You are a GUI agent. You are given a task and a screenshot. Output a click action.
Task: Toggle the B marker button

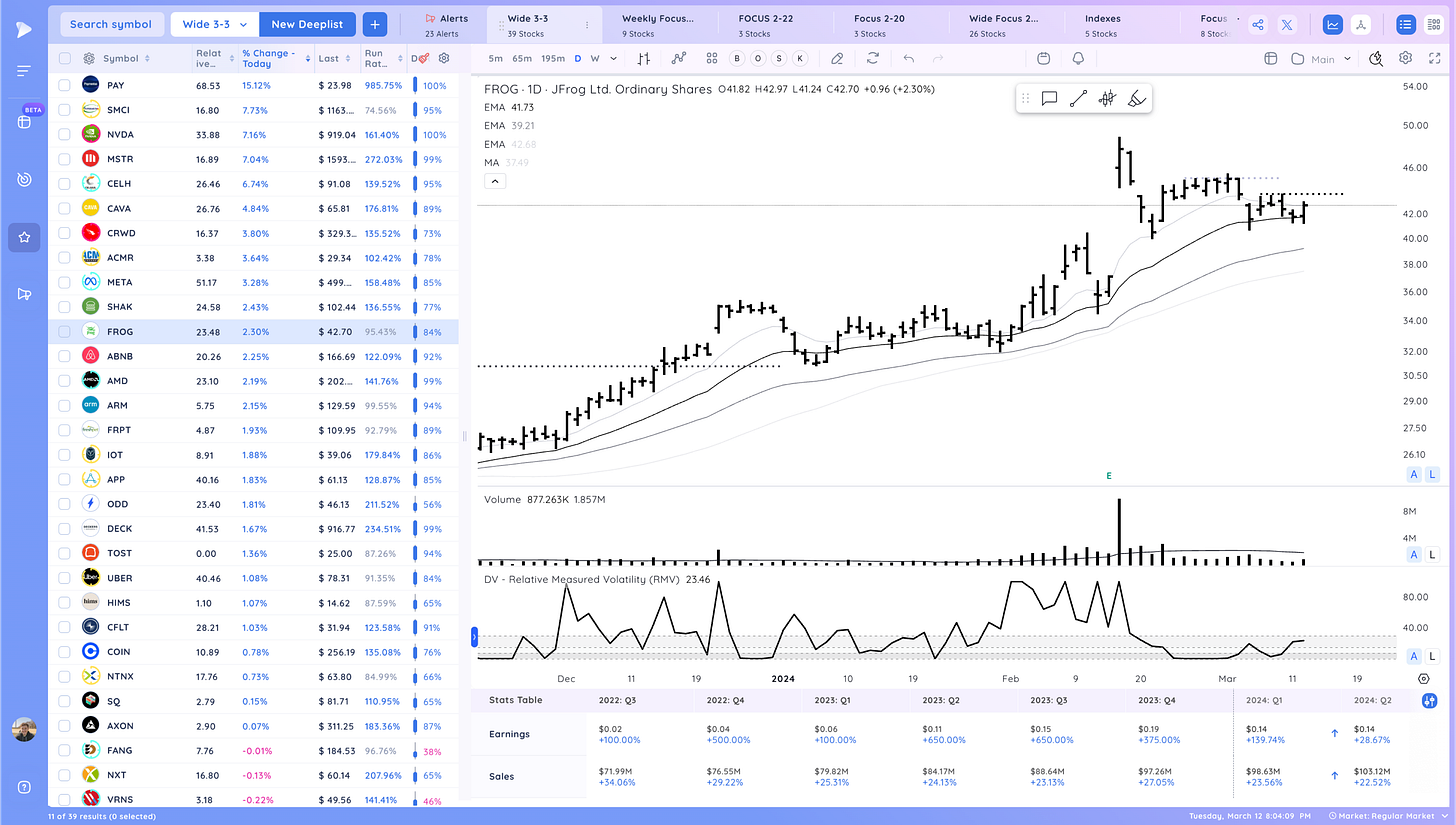point(738,58)
